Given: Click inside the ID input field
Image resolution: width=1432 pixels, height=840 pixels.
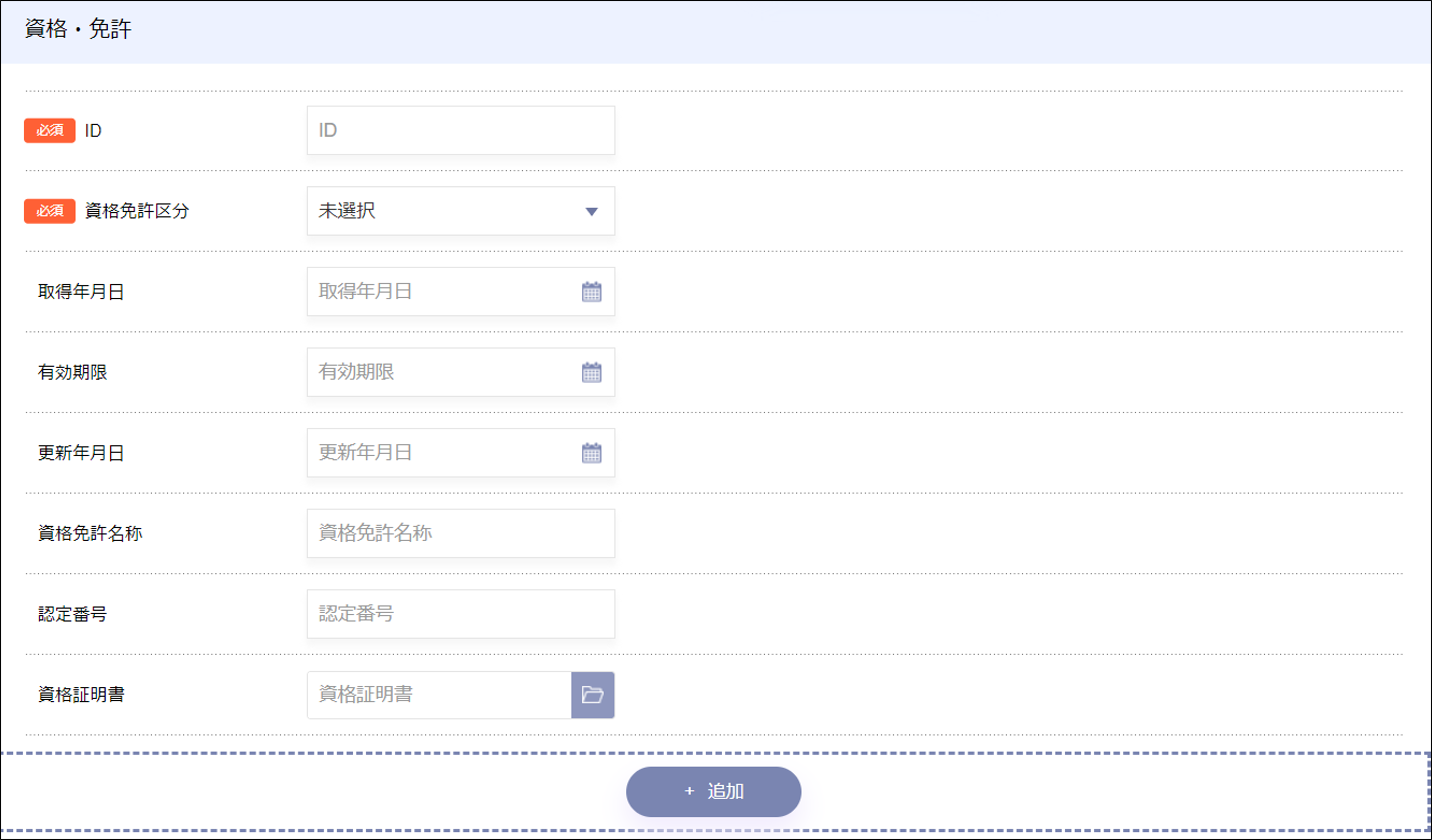Looking at the screenshot, I should [460, 130].
